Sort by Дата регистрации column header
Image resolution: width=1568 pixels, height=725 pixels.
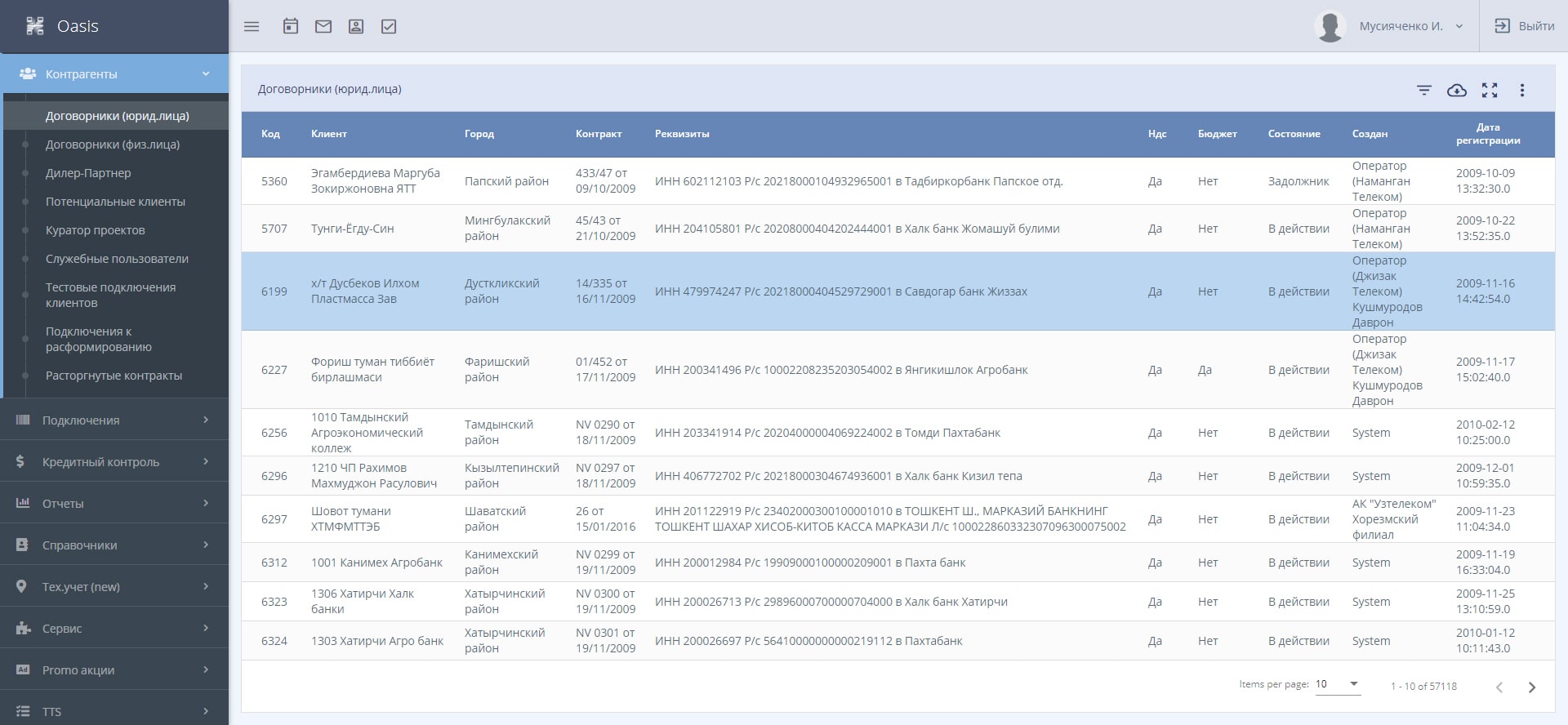point(1488,134)
